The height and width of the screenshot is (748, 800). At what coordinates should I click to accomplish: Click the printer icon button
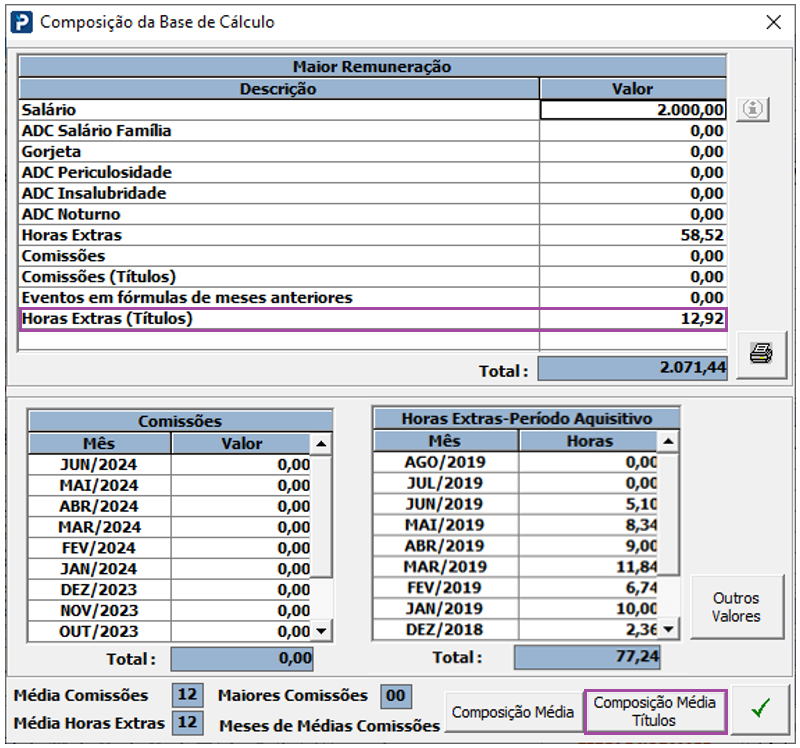point(761,354)
